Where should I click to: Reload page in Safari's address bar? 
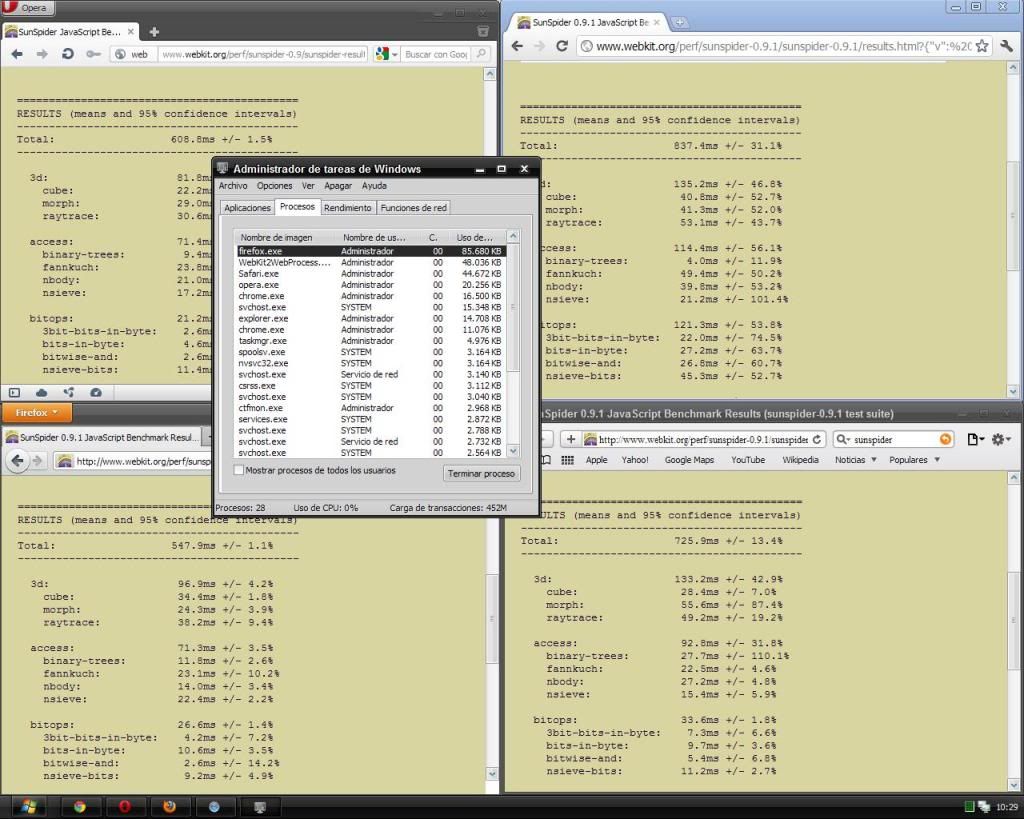(x=817, y=440)
